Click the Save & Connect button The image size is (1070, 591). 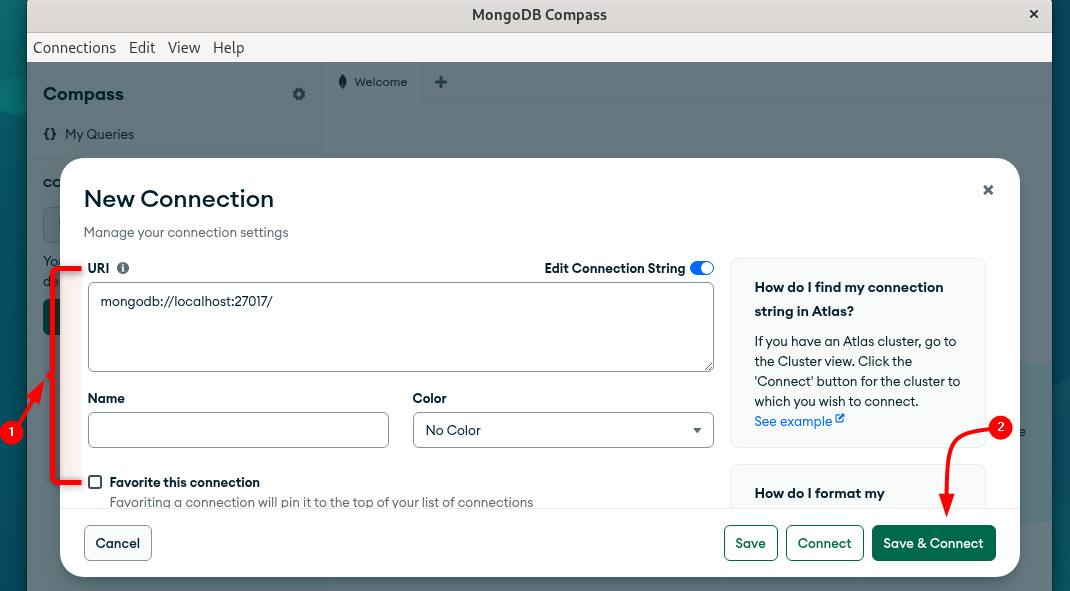click(933, 543)
